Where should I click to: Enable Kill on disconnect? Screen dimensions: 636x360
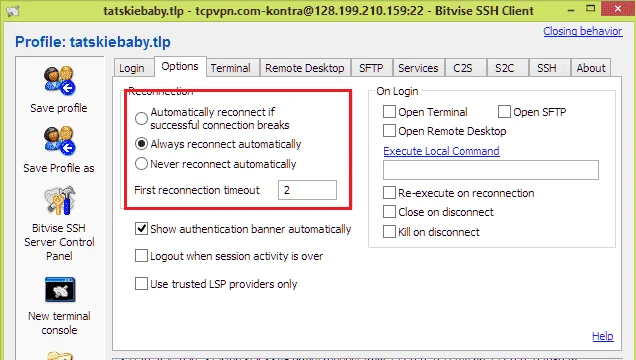pyautogui.click(x=389, y=232)
